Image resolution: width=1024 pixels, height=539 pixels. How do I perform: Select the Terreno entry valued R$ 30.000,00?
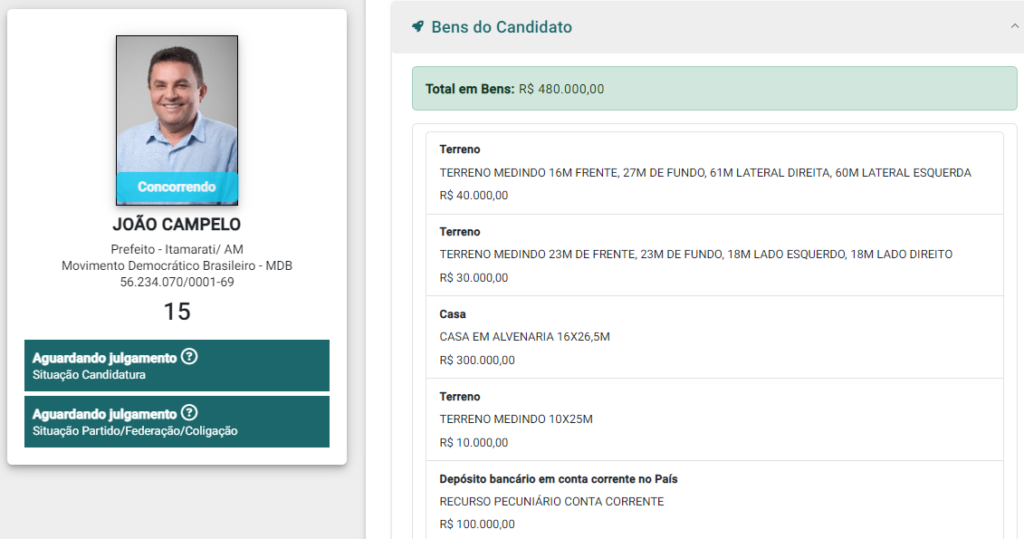714,255
